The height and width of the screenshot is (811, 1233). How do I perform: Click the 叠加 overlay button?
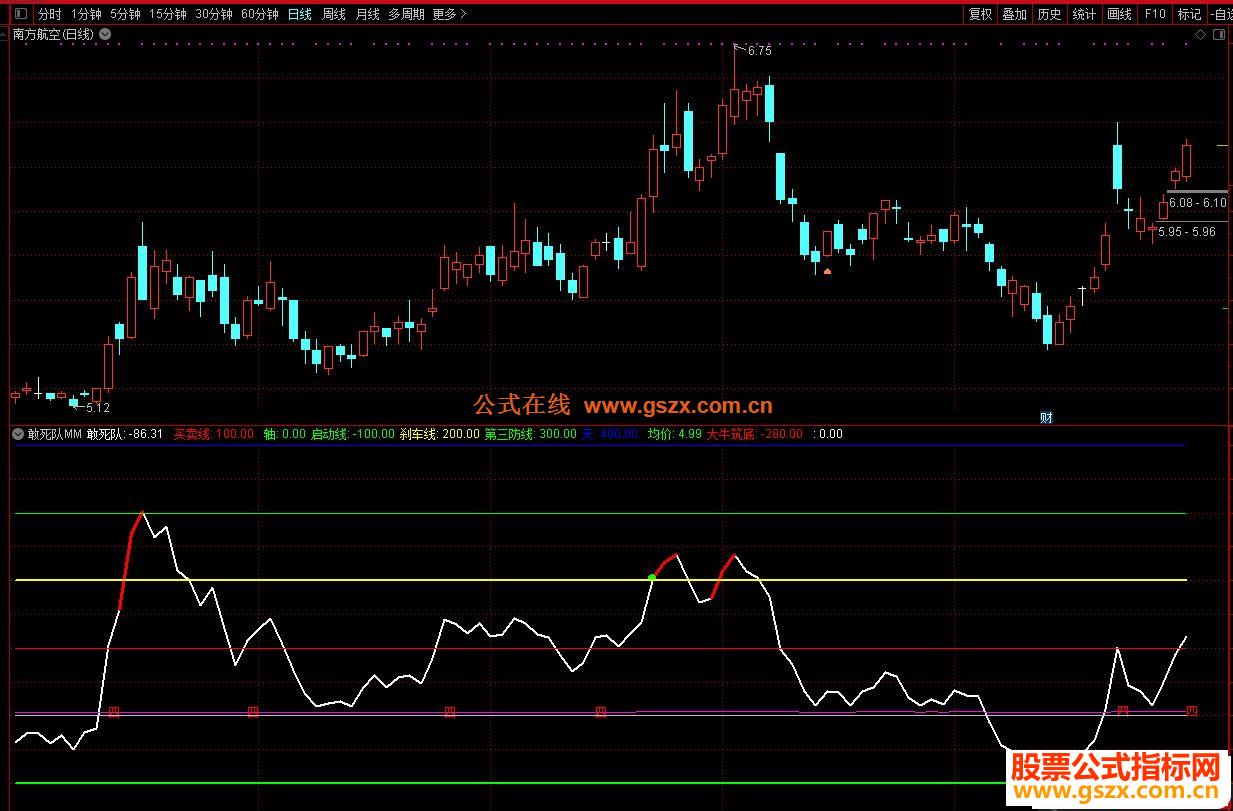coord(1014,14)
